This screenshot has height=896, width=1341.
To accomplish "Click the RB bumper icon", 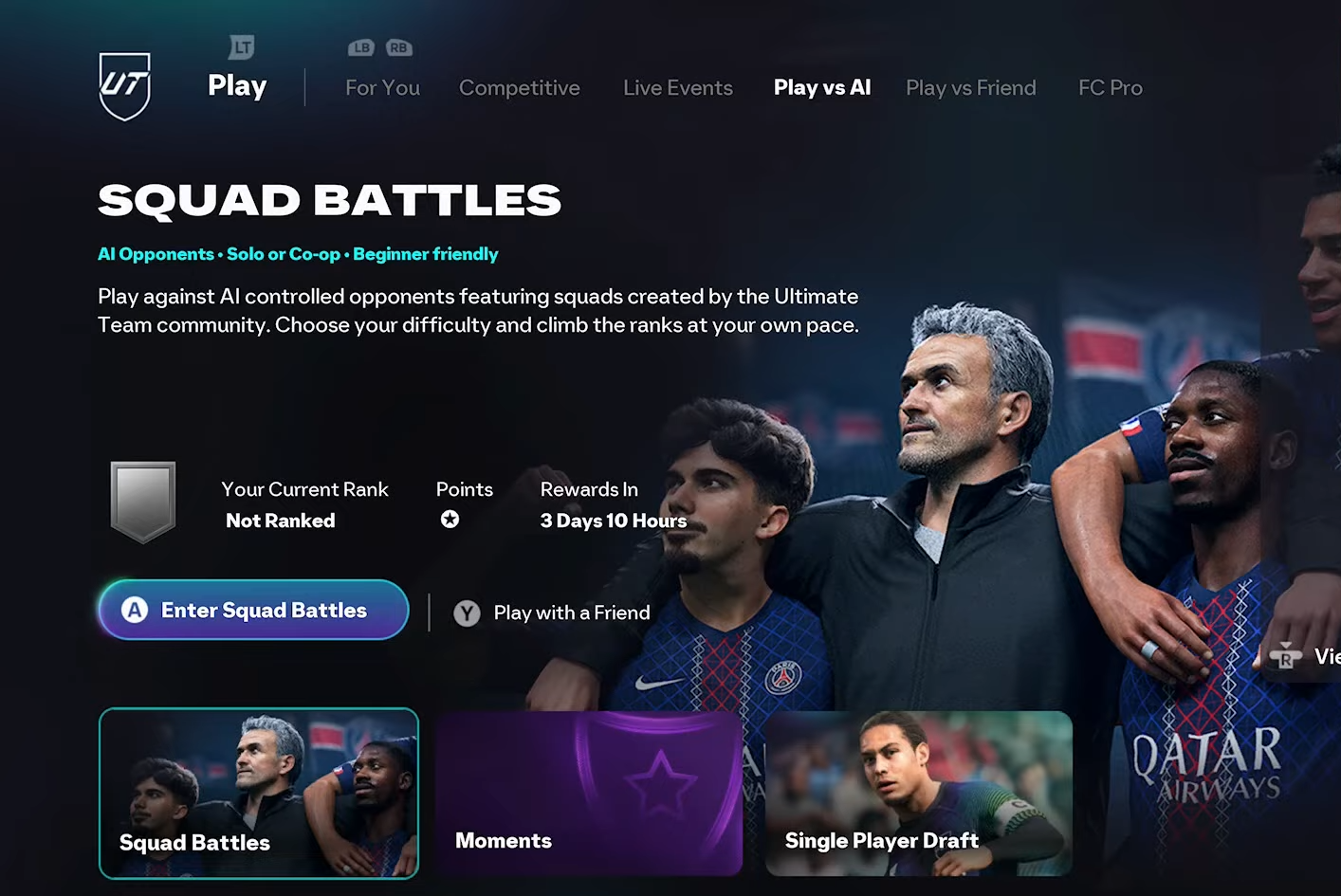I will click(x=398, y=47).
